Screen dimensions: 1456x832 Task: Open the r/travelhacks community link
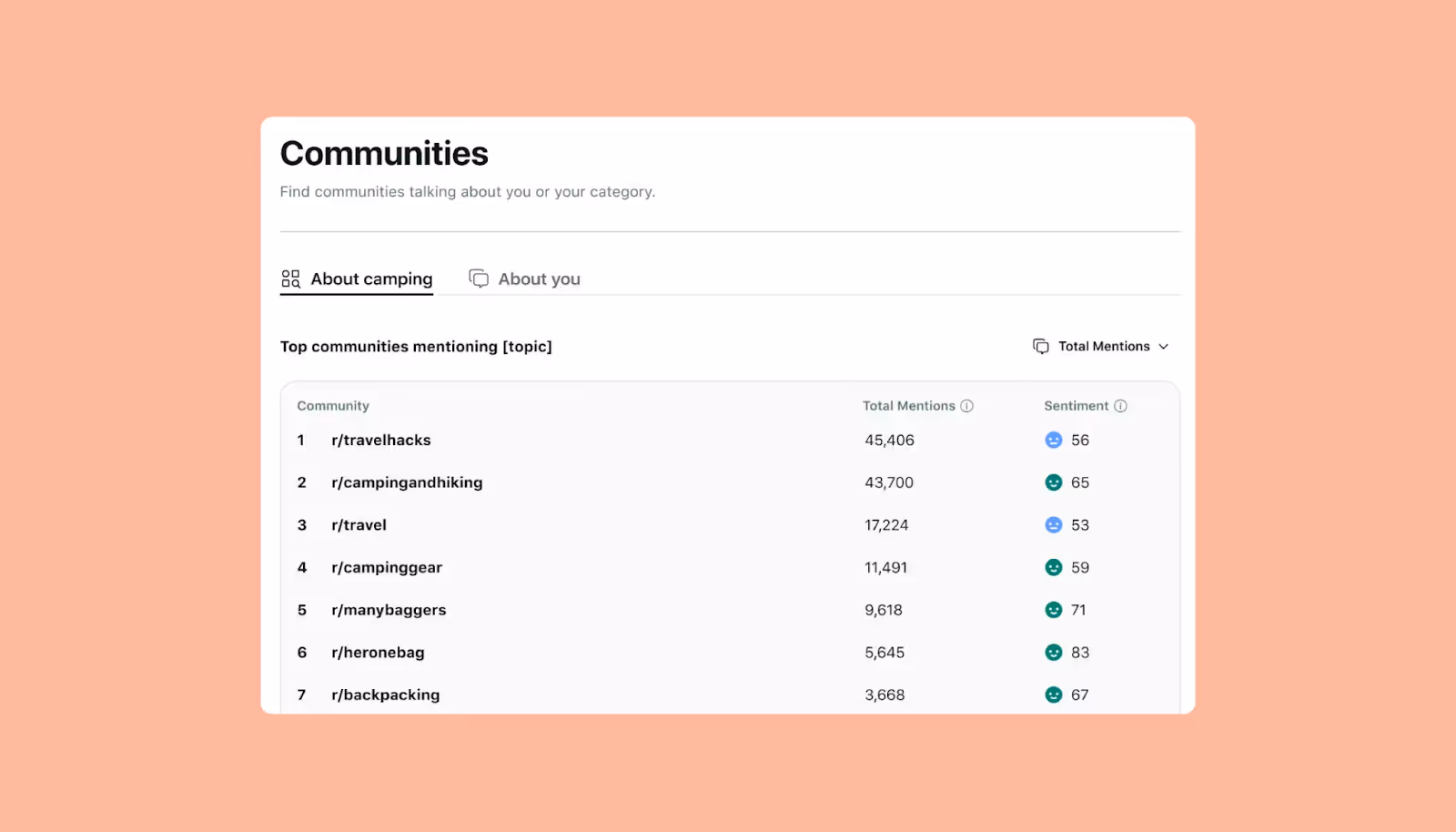coord(380,440)
